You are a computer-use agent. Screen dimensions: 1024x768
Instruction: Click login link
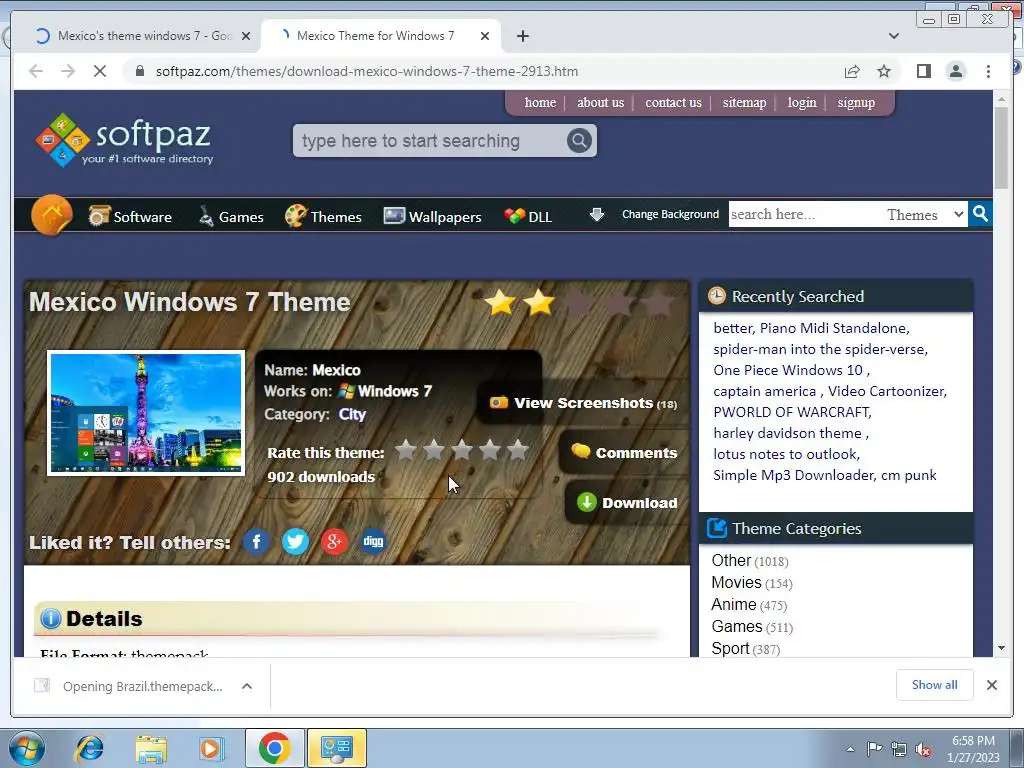[802, 103]
